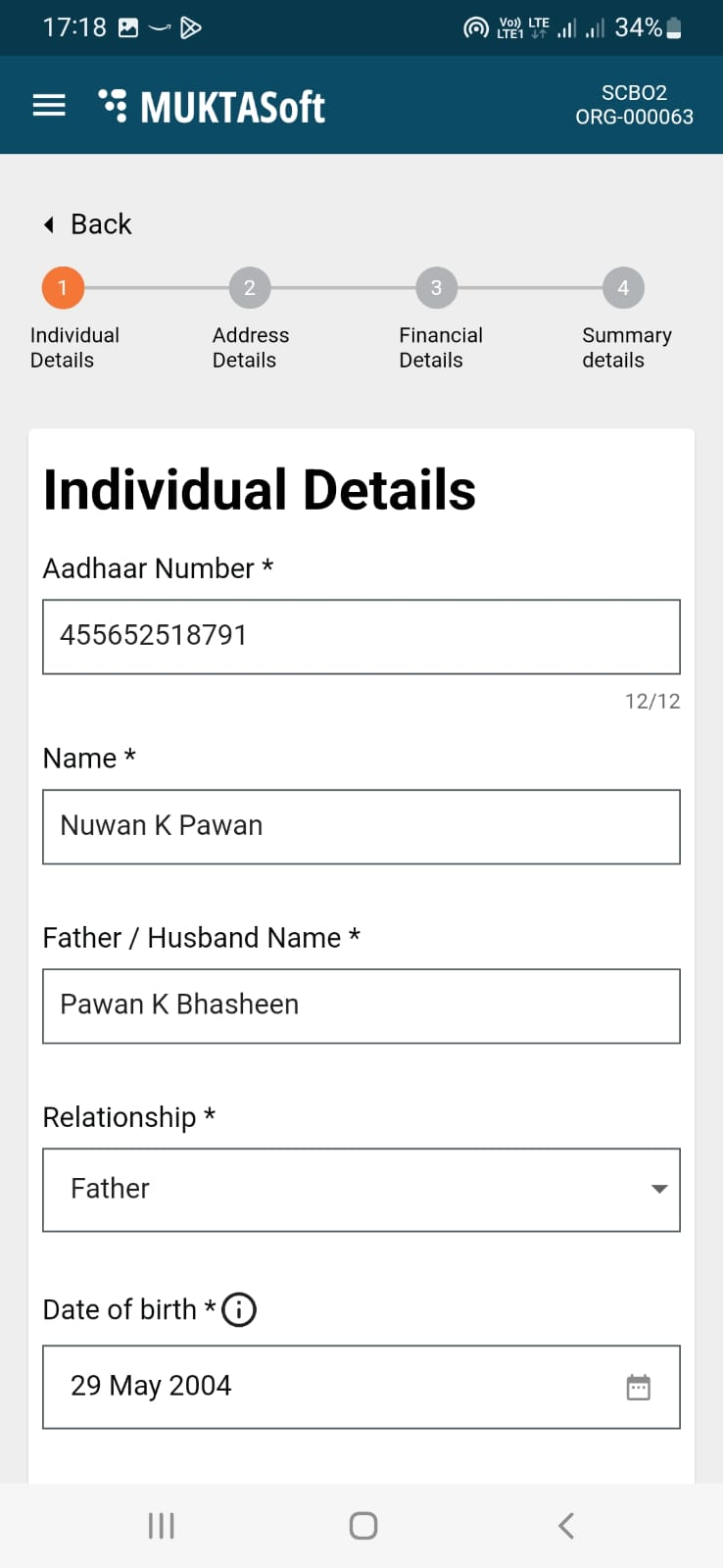Screen dimensions: 723x1568
Task: Click the Back link
Action: pos(101,225)
